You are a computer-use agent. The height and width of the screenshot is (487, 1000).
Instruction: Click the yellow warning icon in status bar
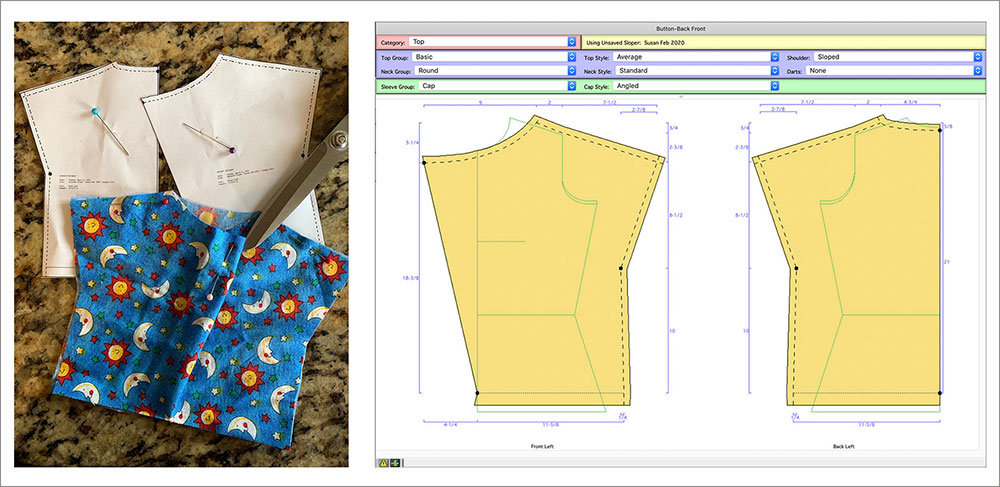(x=383, y=462)
